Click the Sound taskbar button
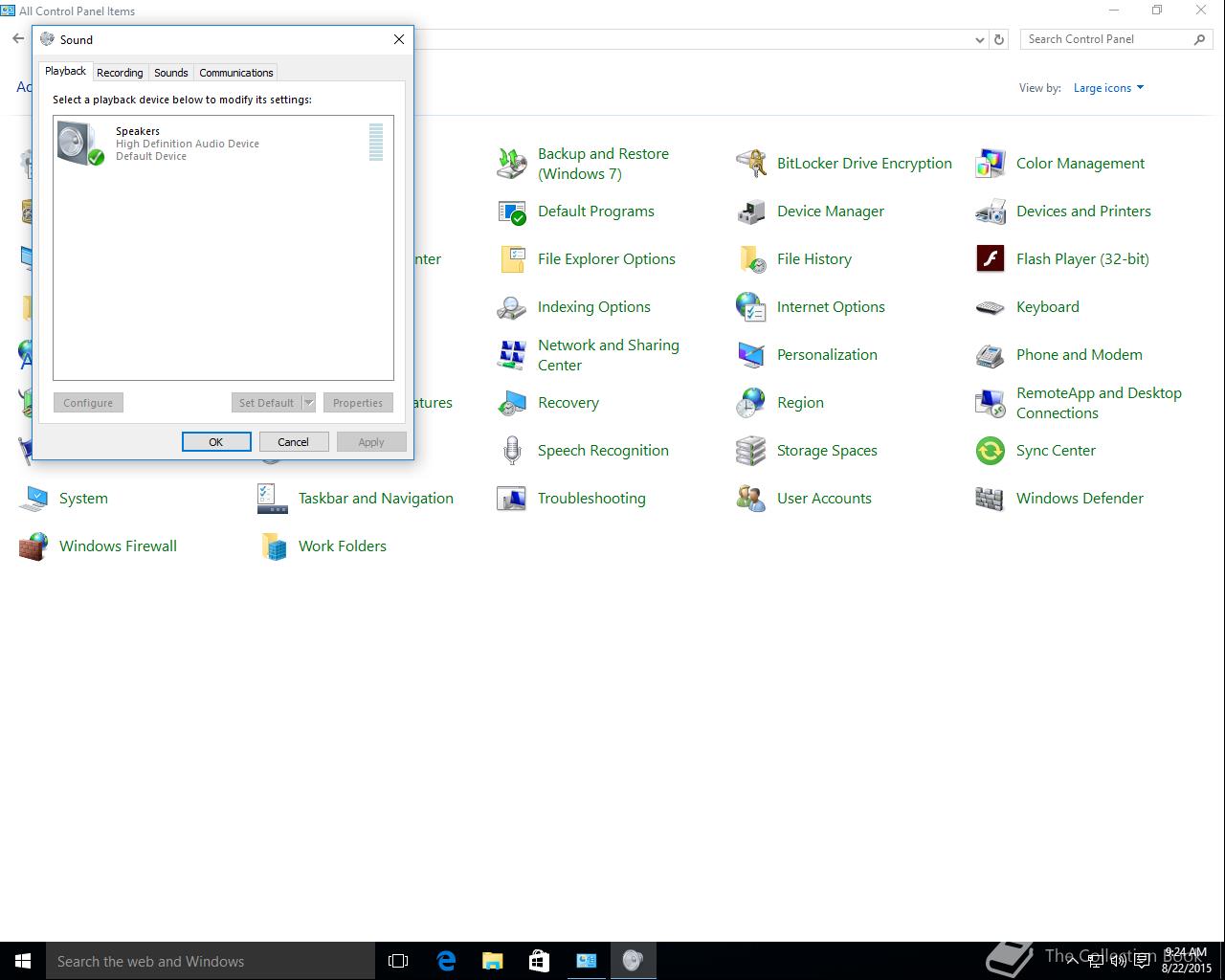Viewport: 1225px width, 980px height. tap(633, 961)
